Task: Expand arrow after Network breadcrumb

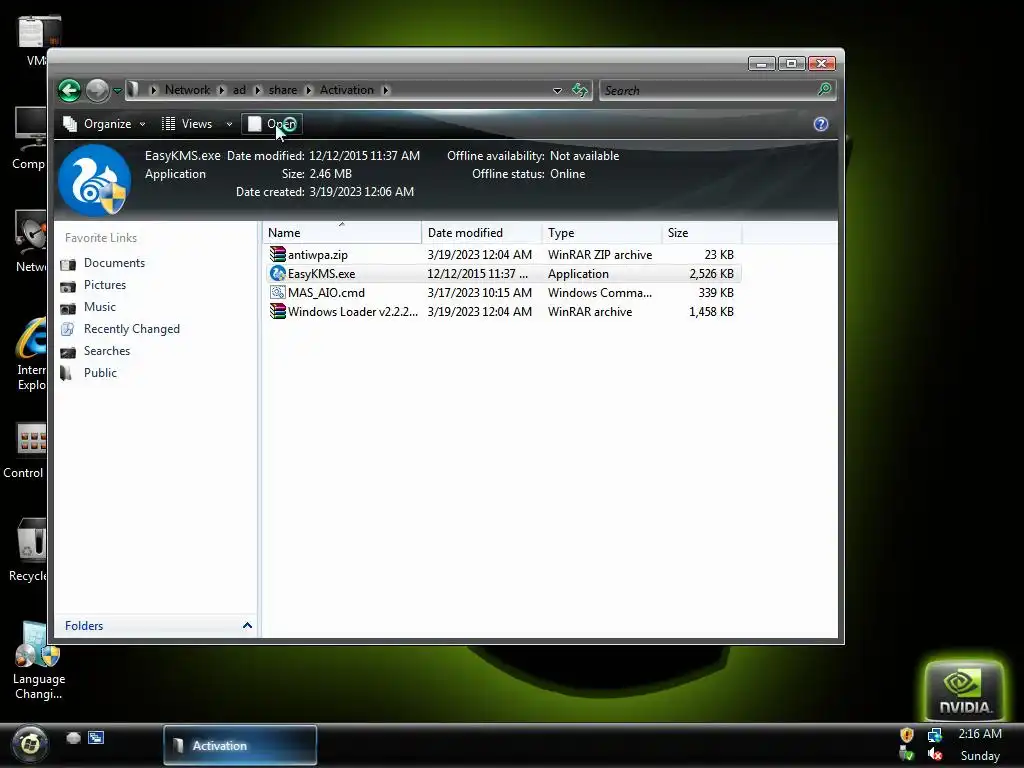Action: [221, 90]
